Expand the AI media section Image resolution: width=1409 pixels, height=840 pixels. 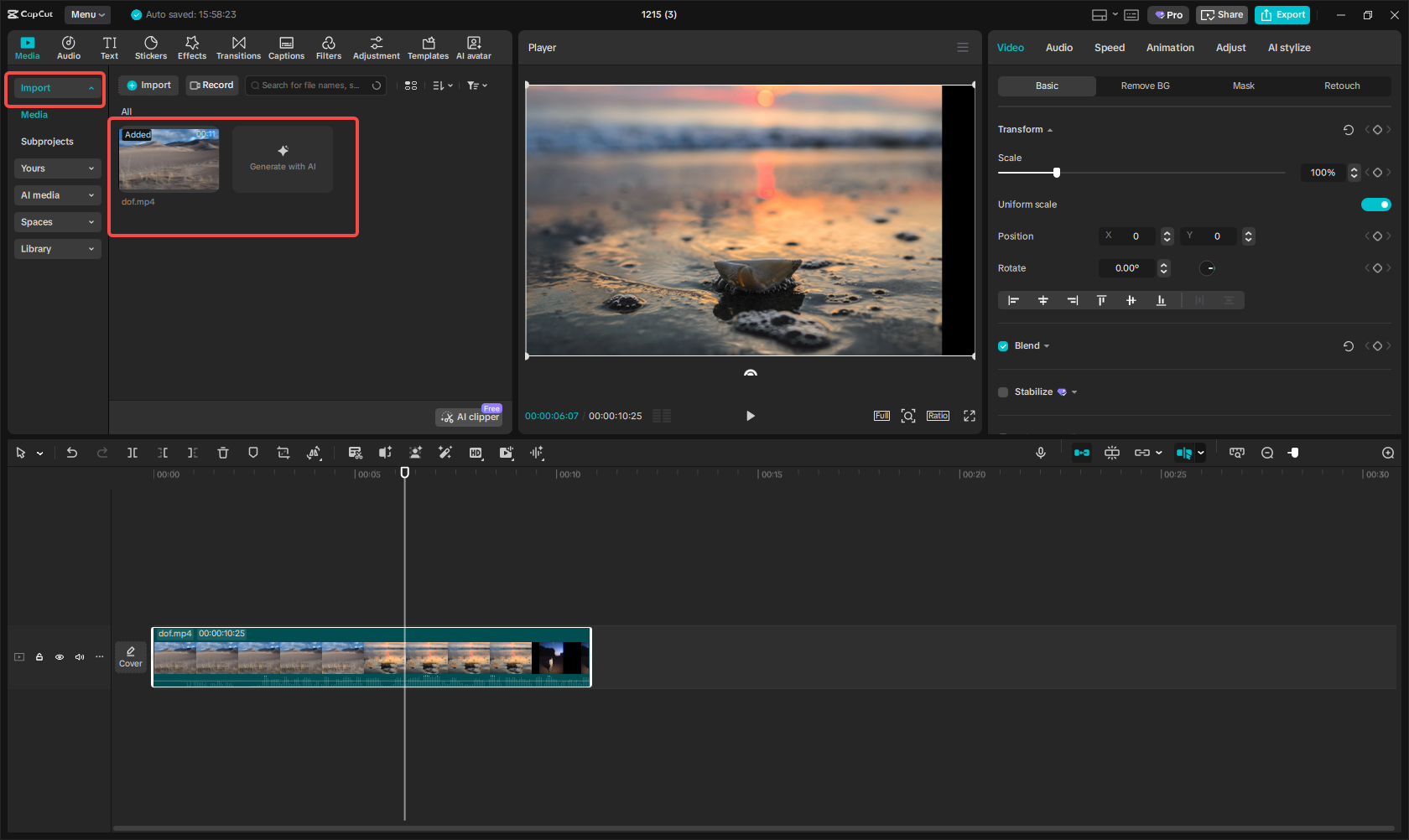57,195
